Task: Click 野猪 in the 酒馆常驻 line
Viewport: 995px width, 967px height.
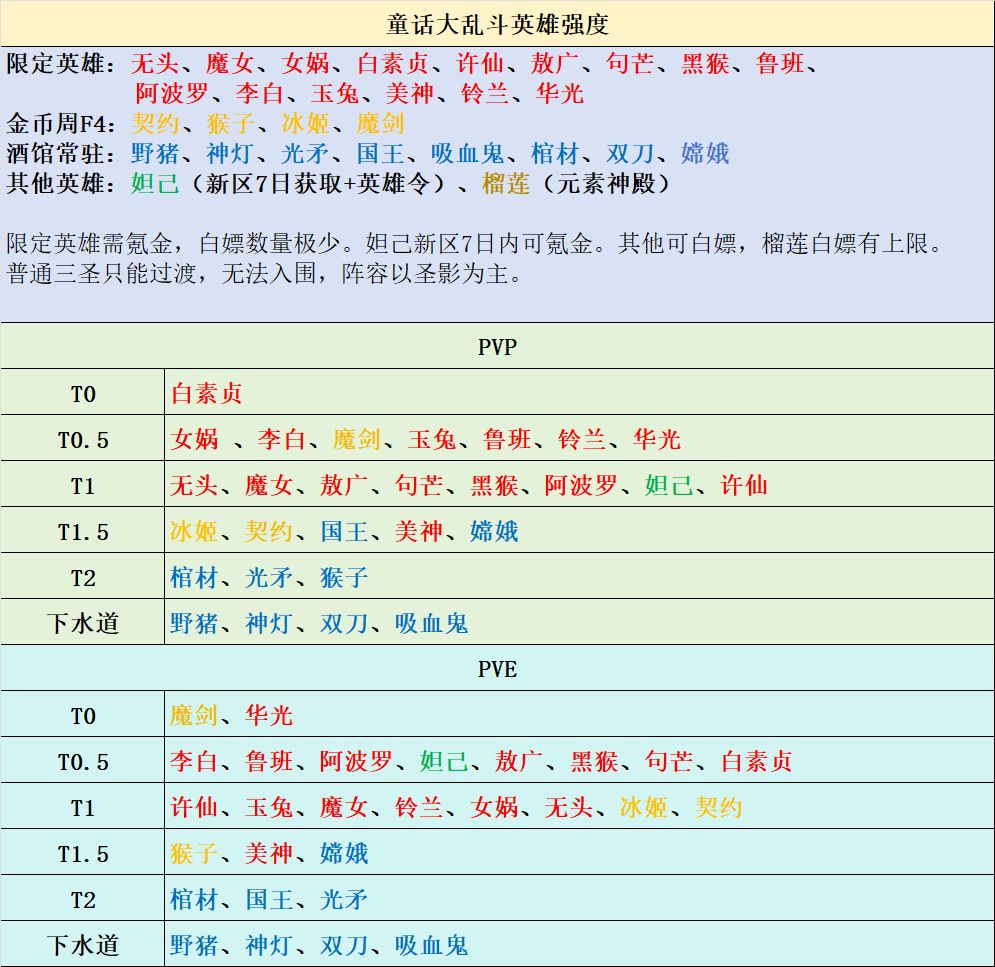Action: pyautogui.click(x=155, y=154)
